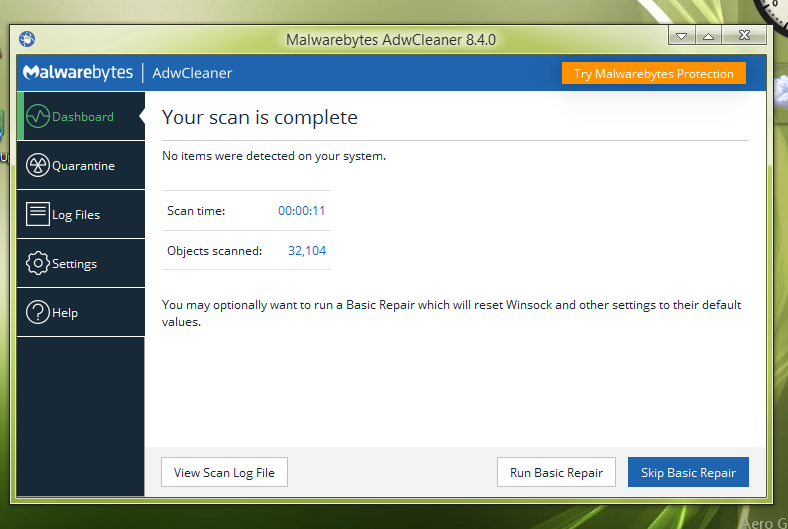Click View Scan Log File button
The width and height of the screenshot is (788, 529).
(x=224, y=472)
